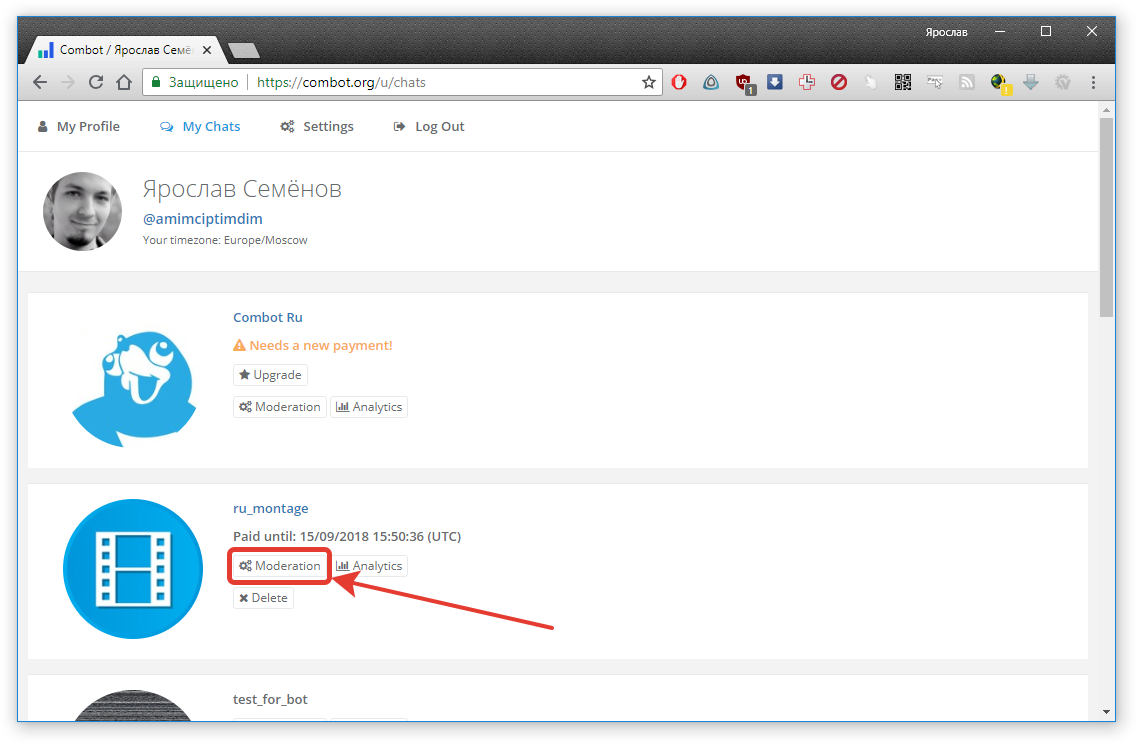Click the grey RSS feed extension icon
Image resolution: width=1137 pixels, height=744 pixels.
pyautogui.click(x=967, y=82)
